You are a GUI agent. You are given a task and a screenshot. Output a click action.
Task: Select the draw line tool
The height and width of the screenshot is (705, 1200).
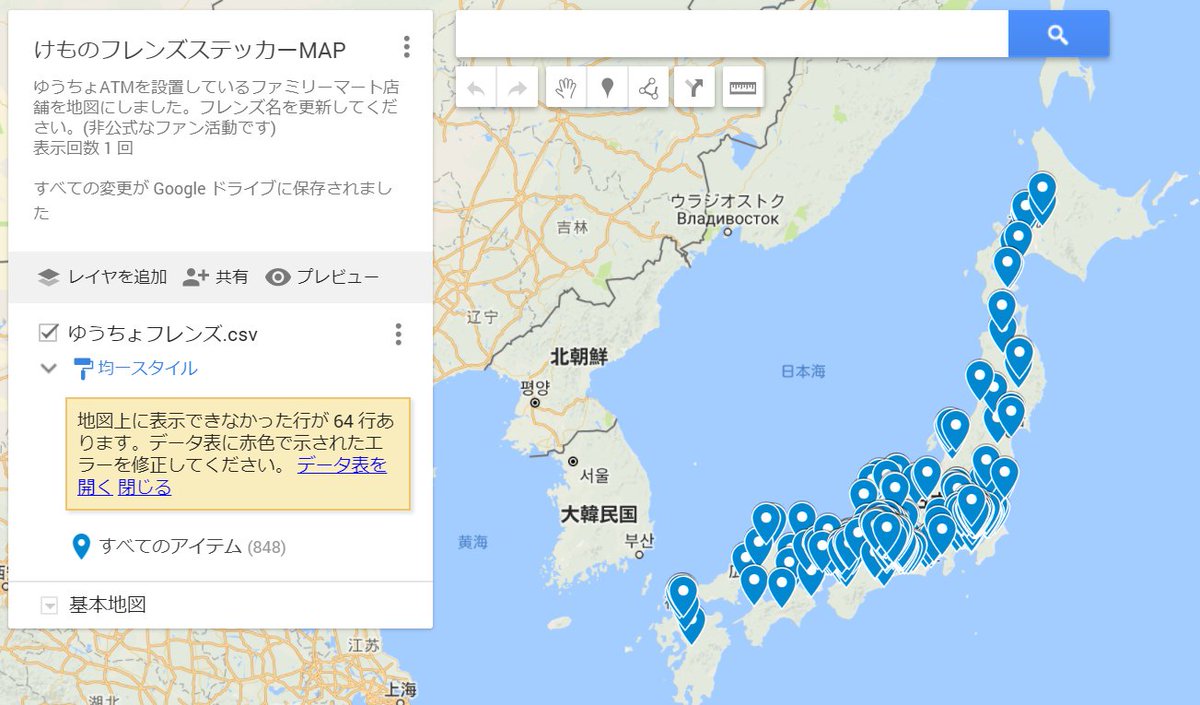pos(648,88)
